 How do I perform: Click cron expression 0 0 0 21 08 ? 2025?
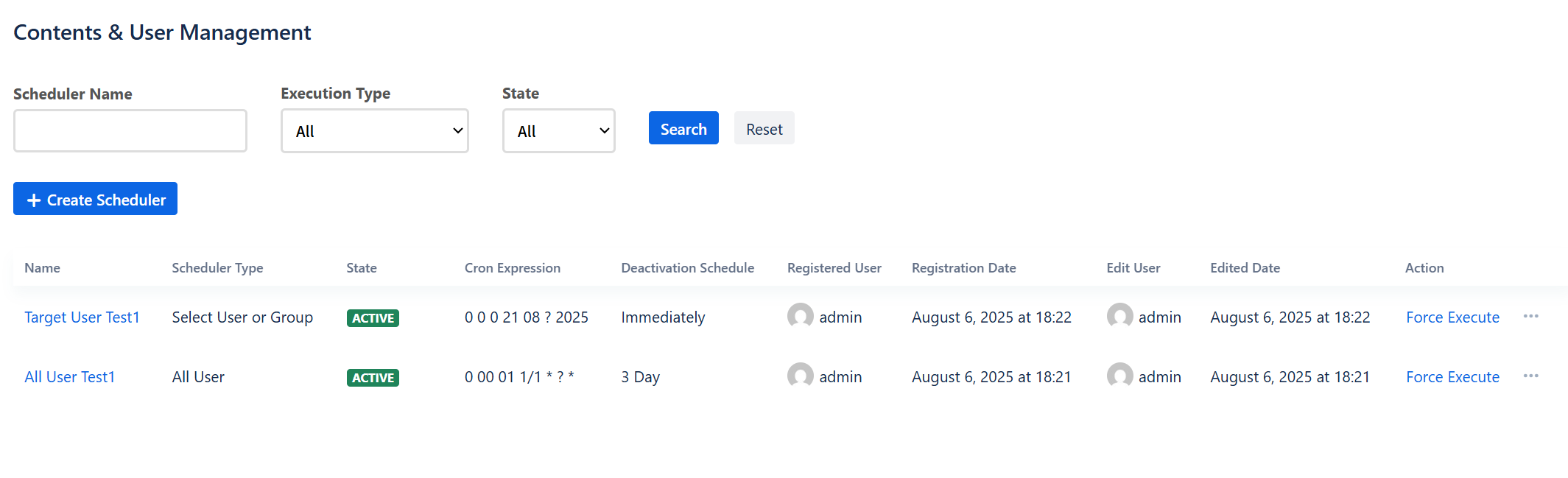pyautogui.click(x=527, y=317)
